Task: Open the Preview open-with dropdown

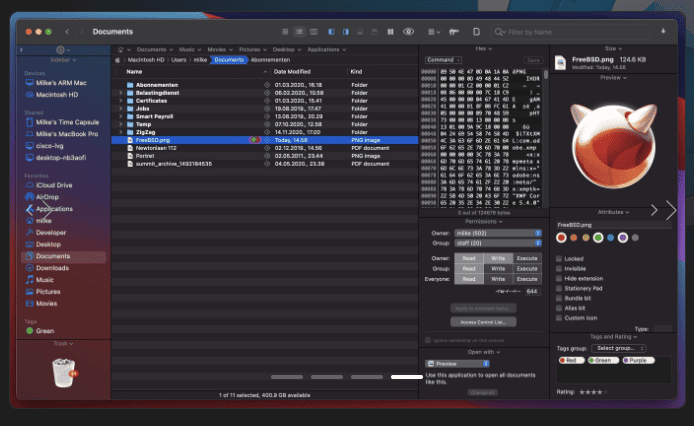Action: point(457,364)
